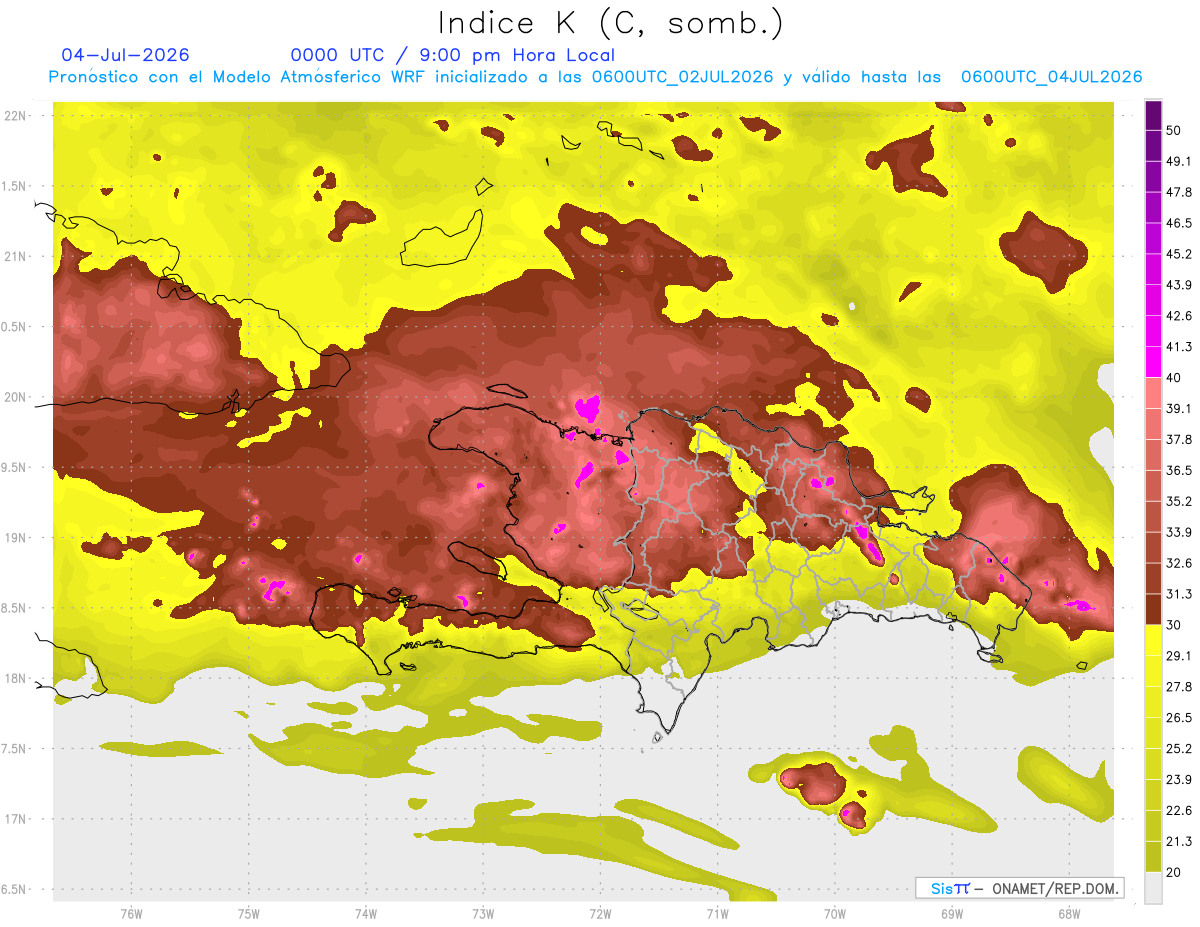Select legend value "45.2"
Viewport: 1200px width, 927px height.
[1178, 253]
